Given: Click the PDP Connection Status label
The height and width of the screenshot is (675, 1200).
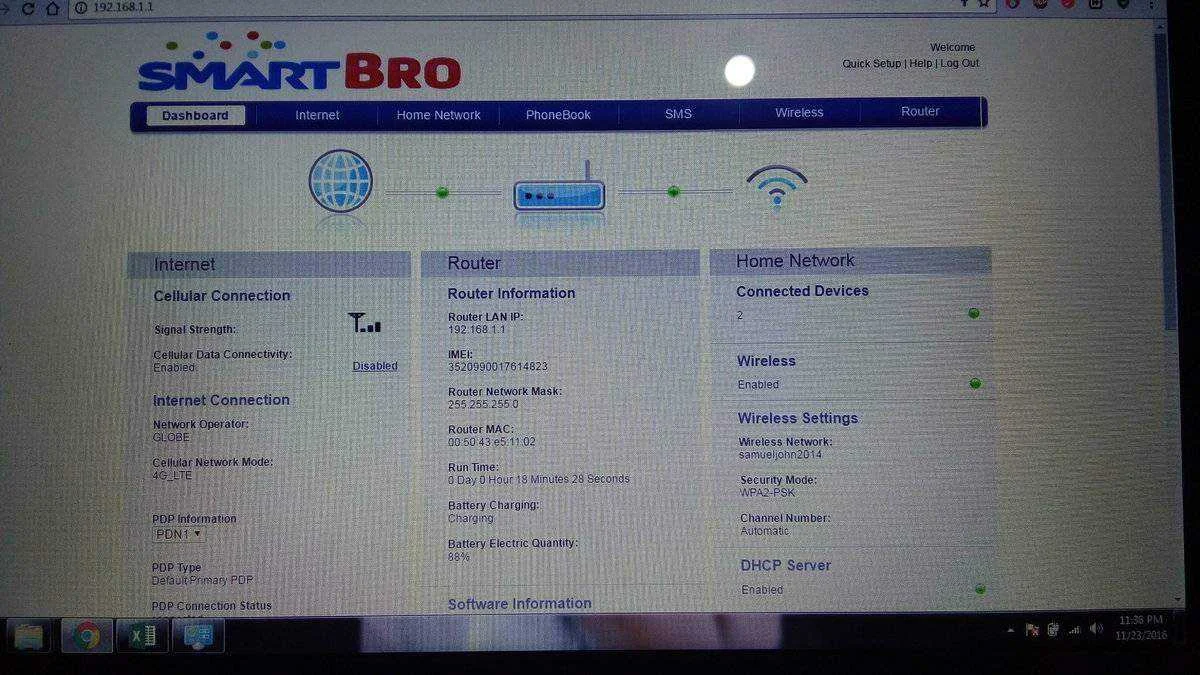Looking at the screenshot, I should (211, 606).
